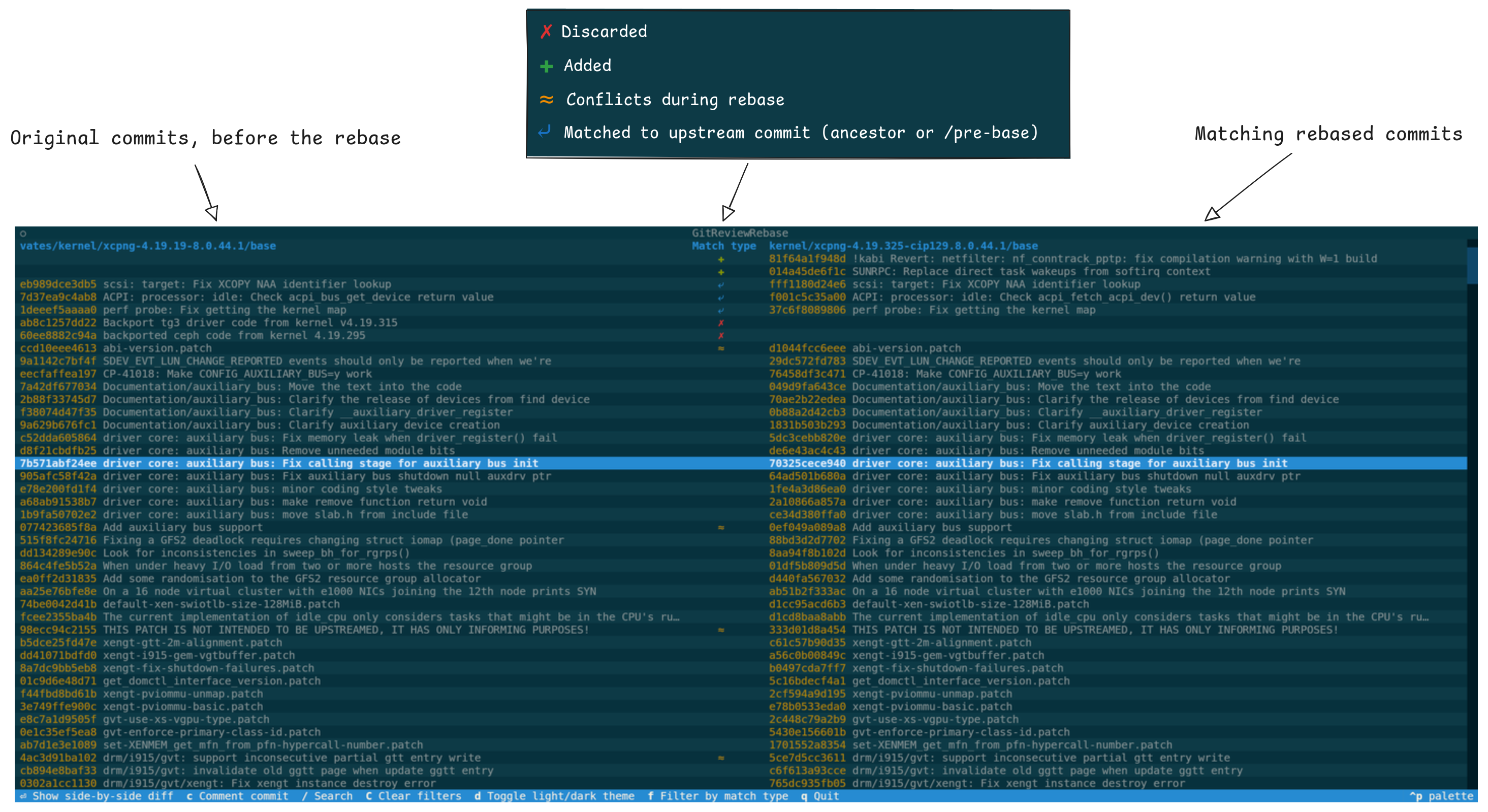Click the upstream-match icon for perf probe row
This screenshot has width=1488, height=812.
[721, 310]
